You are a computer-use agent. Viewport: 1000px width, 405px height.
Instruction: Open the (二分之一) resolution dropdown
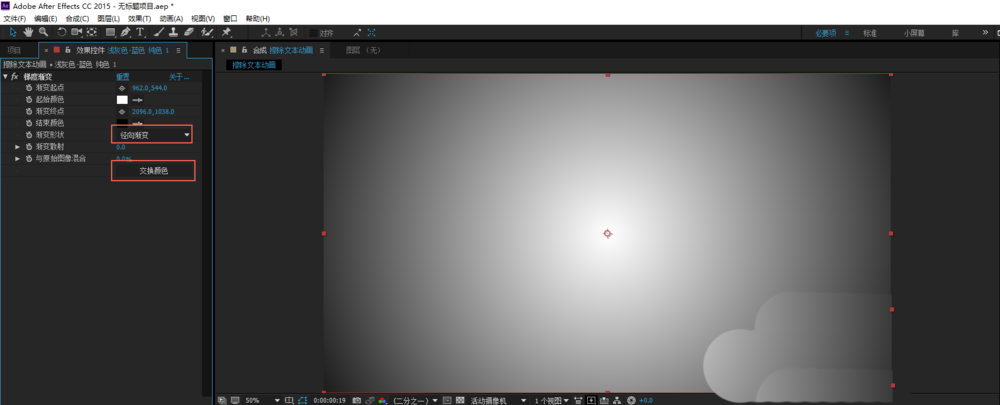coord(415,400)
